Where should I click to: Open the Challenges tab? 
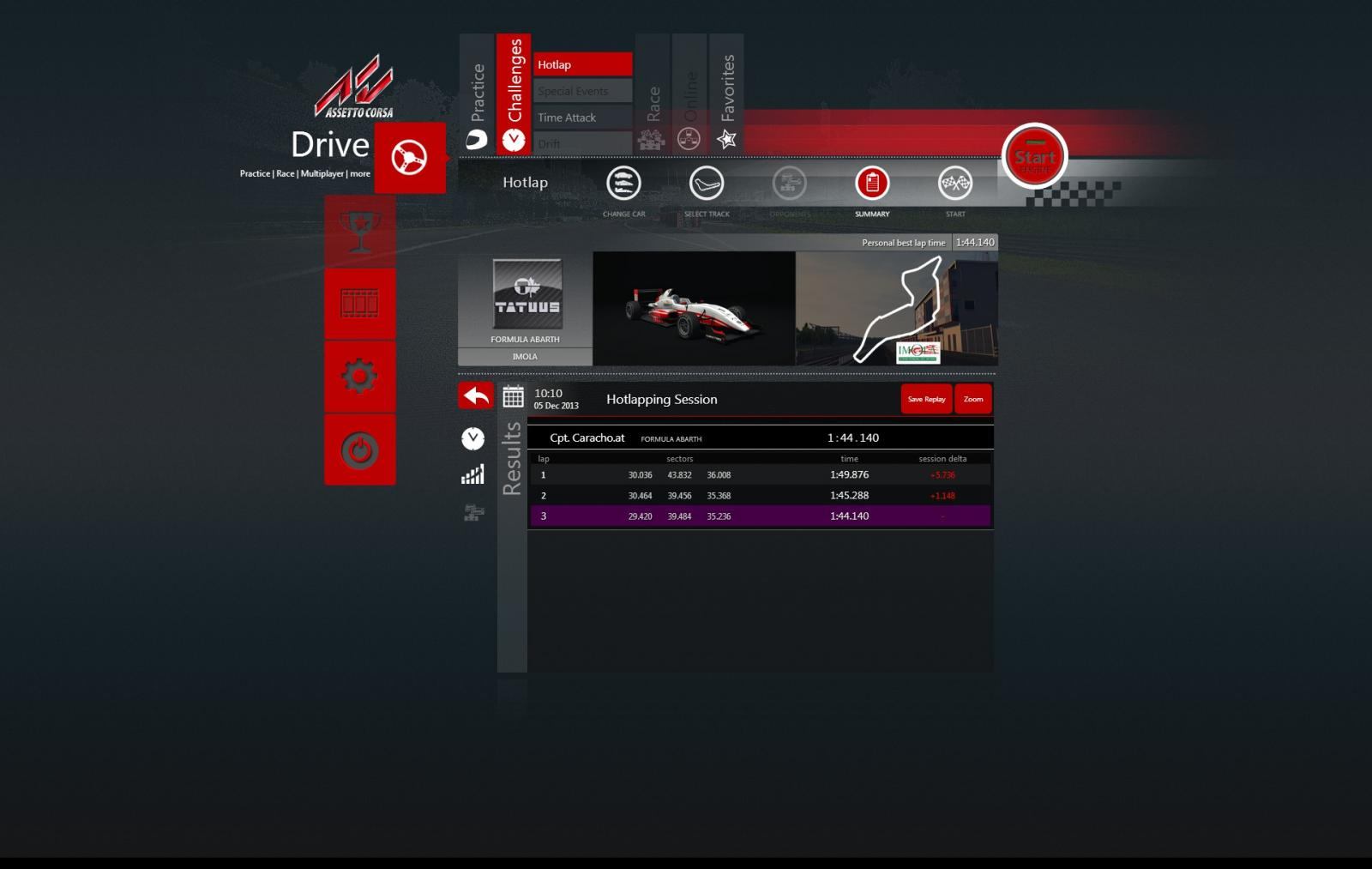pyautogui.click(x=514, y=94)
